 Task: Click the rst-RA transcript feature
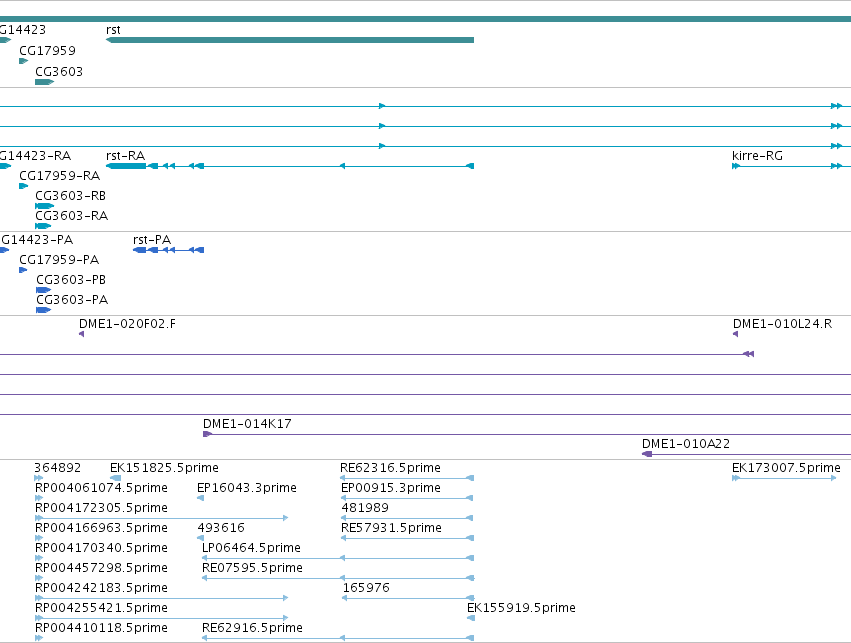[x=290, y=166]
